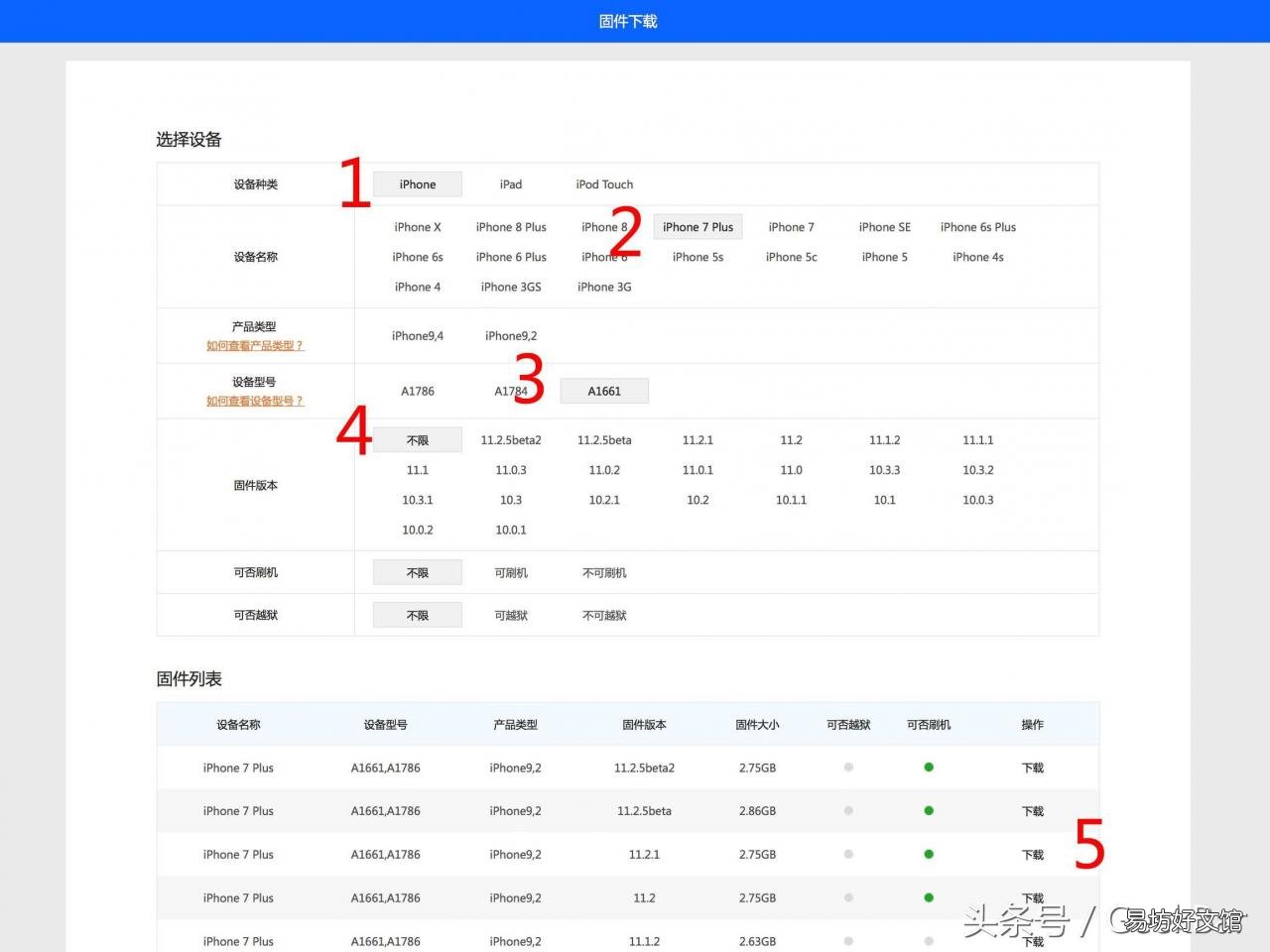Click the 2.63GB firmware size cell

[x=757, y=941]
